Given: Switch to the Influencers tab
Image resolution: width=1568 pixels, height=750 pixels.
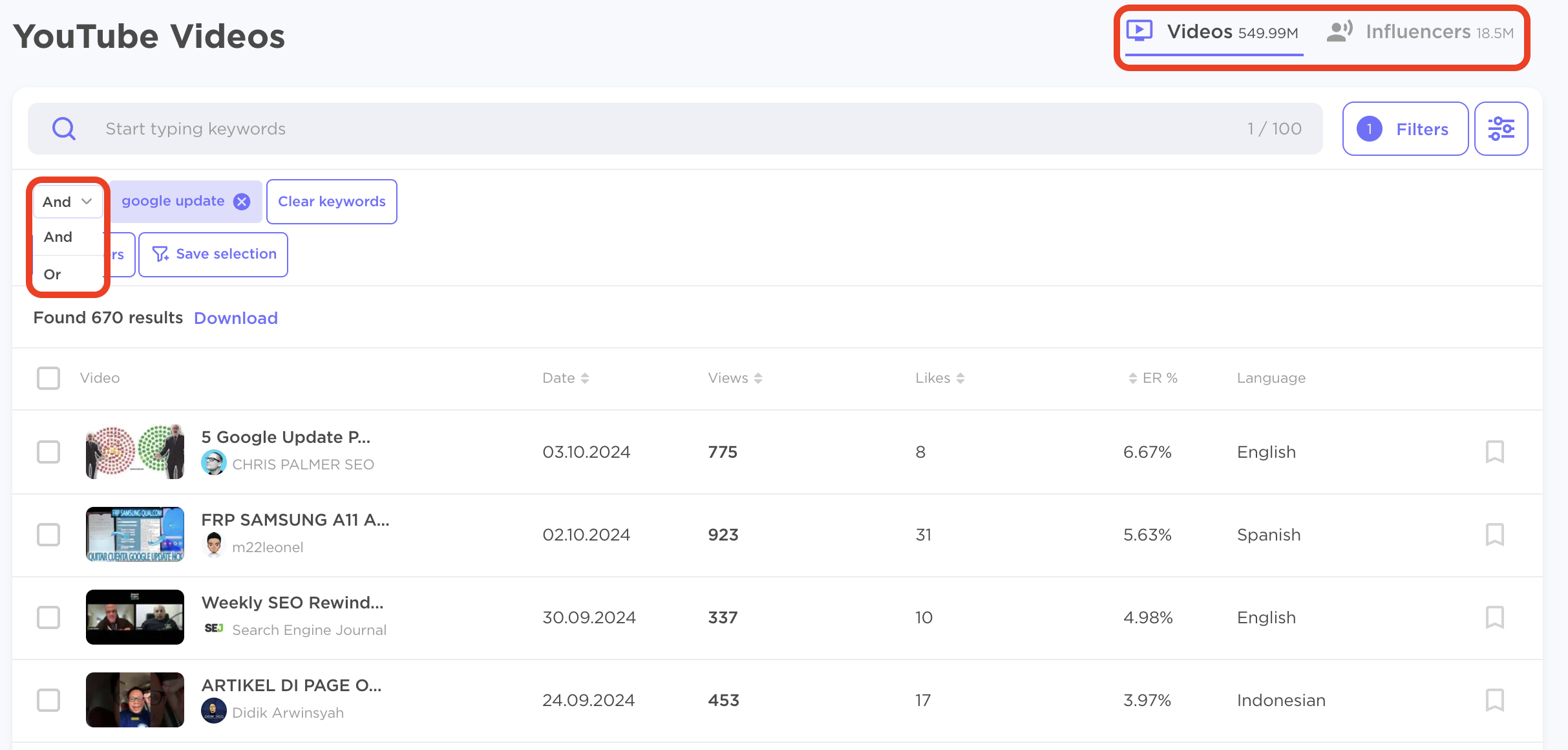Looking at the screenshot, I should 1419,30.
